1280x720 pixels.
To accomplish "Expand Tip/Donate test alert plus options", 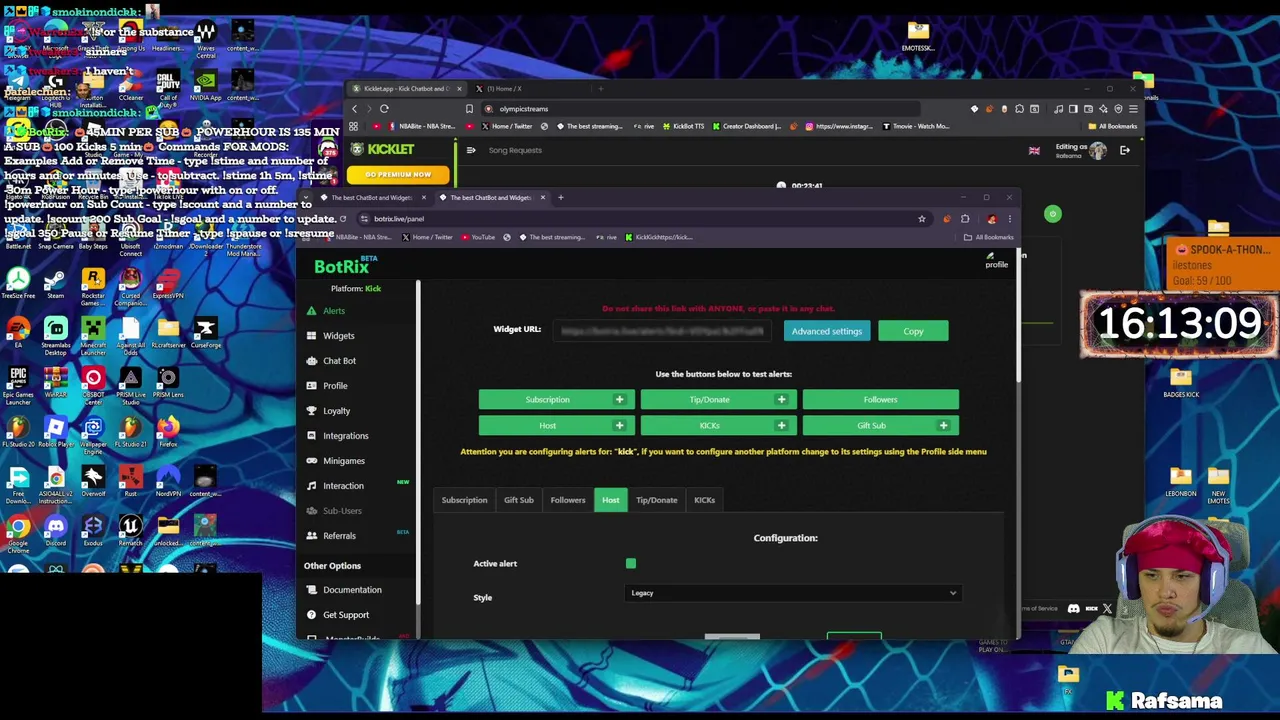I will [781, 400].
